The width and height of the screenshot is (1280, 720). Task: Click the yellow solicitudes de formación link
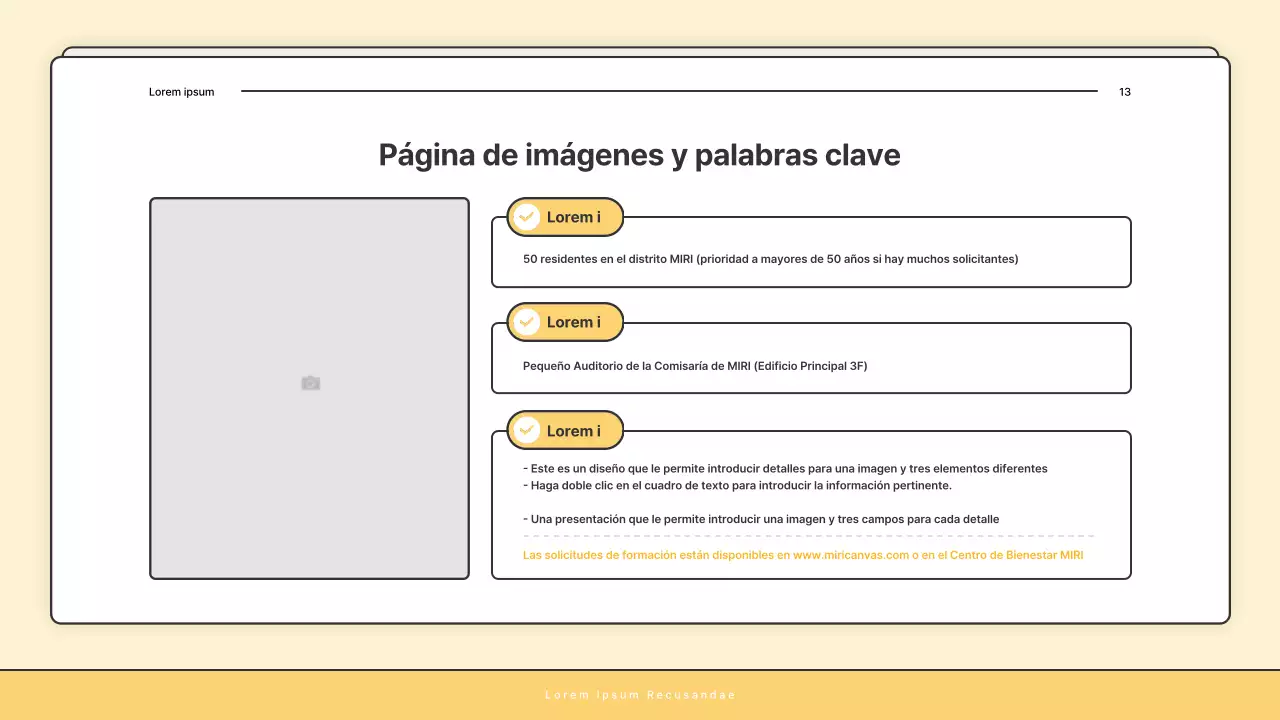click(802, 555)
